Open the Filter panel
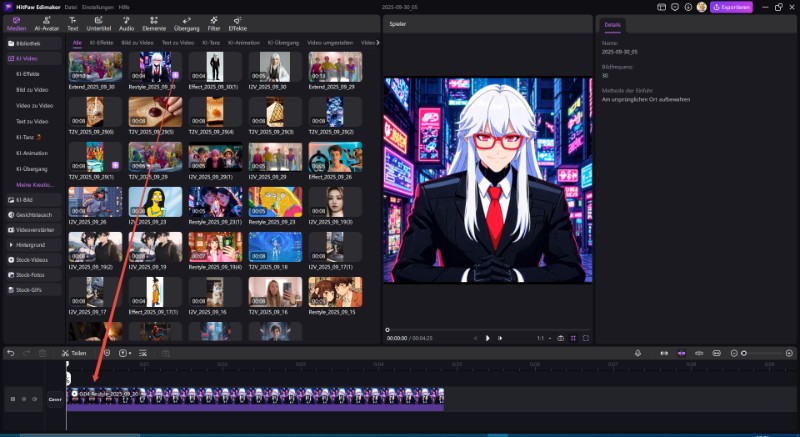The image size is (800, 437). tap(214, 23)
